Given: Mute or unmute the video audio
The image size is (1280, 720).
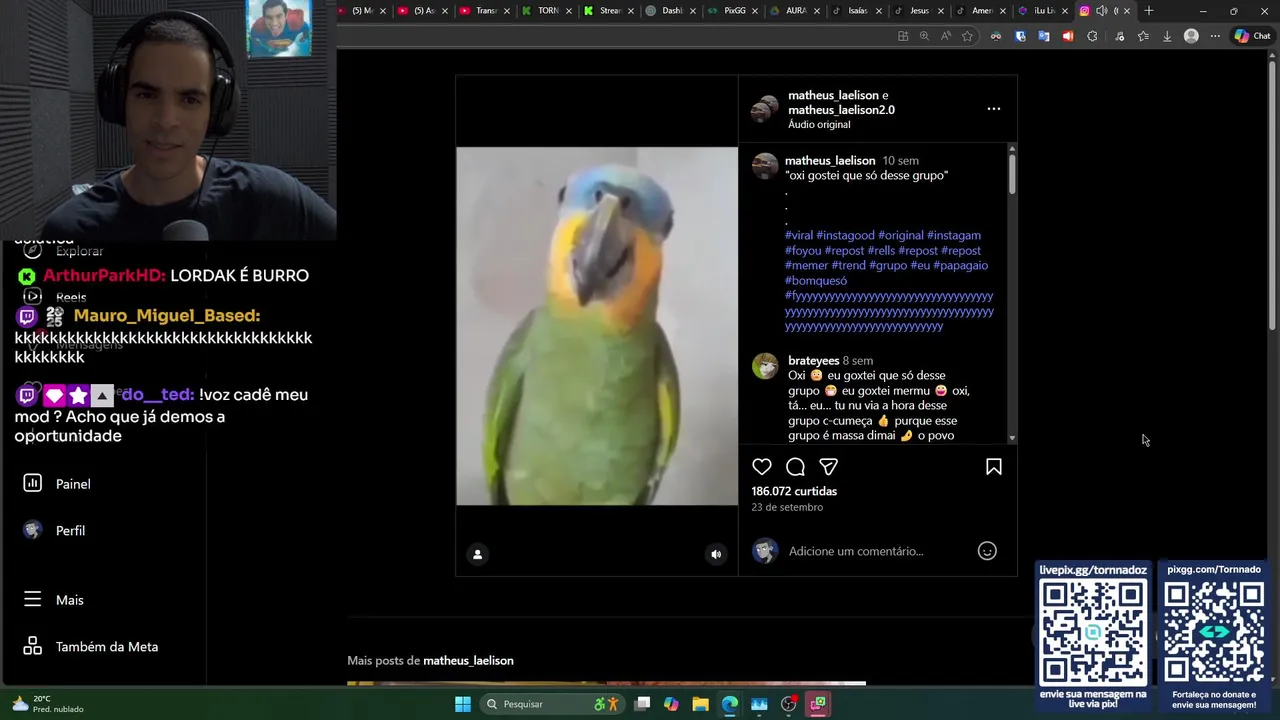Looking at the screenshot, I should tap(716, 554).
